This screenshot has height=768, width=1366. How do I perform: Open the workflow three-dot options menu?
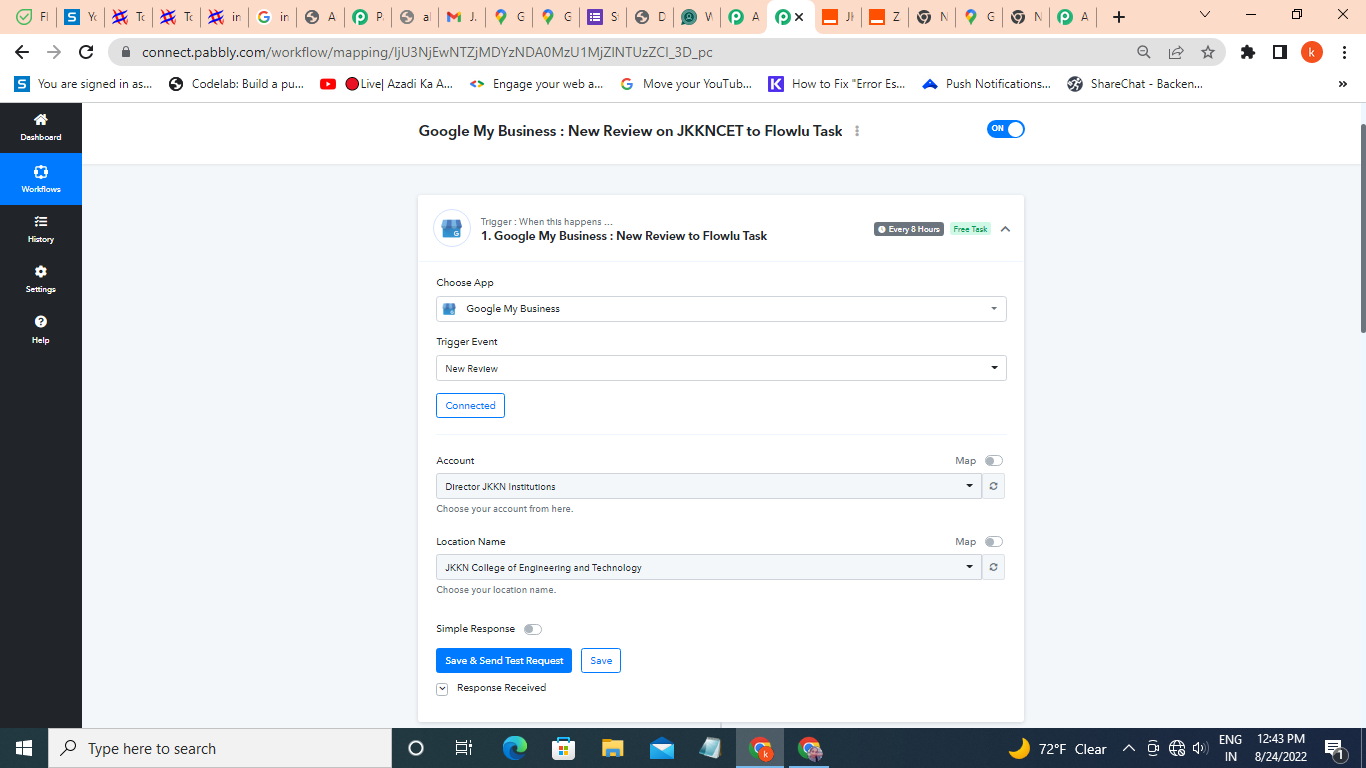click(x=857, y=131)
